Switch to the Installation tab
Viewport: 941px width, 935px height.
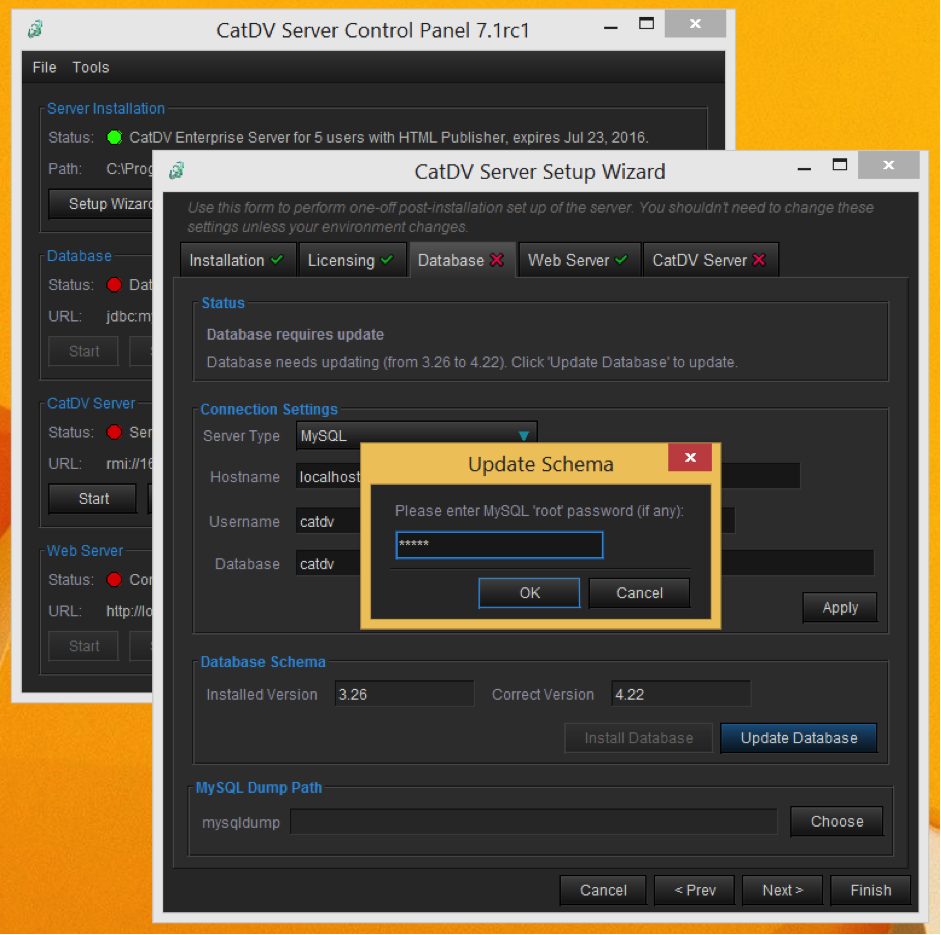tap(236, 260)
